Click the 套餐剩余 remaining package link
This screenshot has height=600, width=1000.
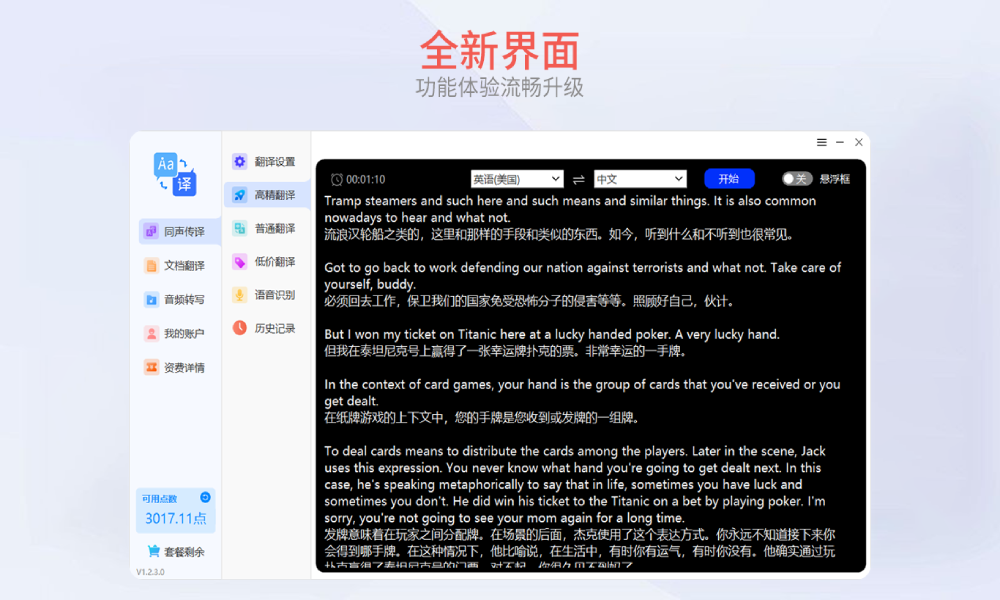point(176,551)
